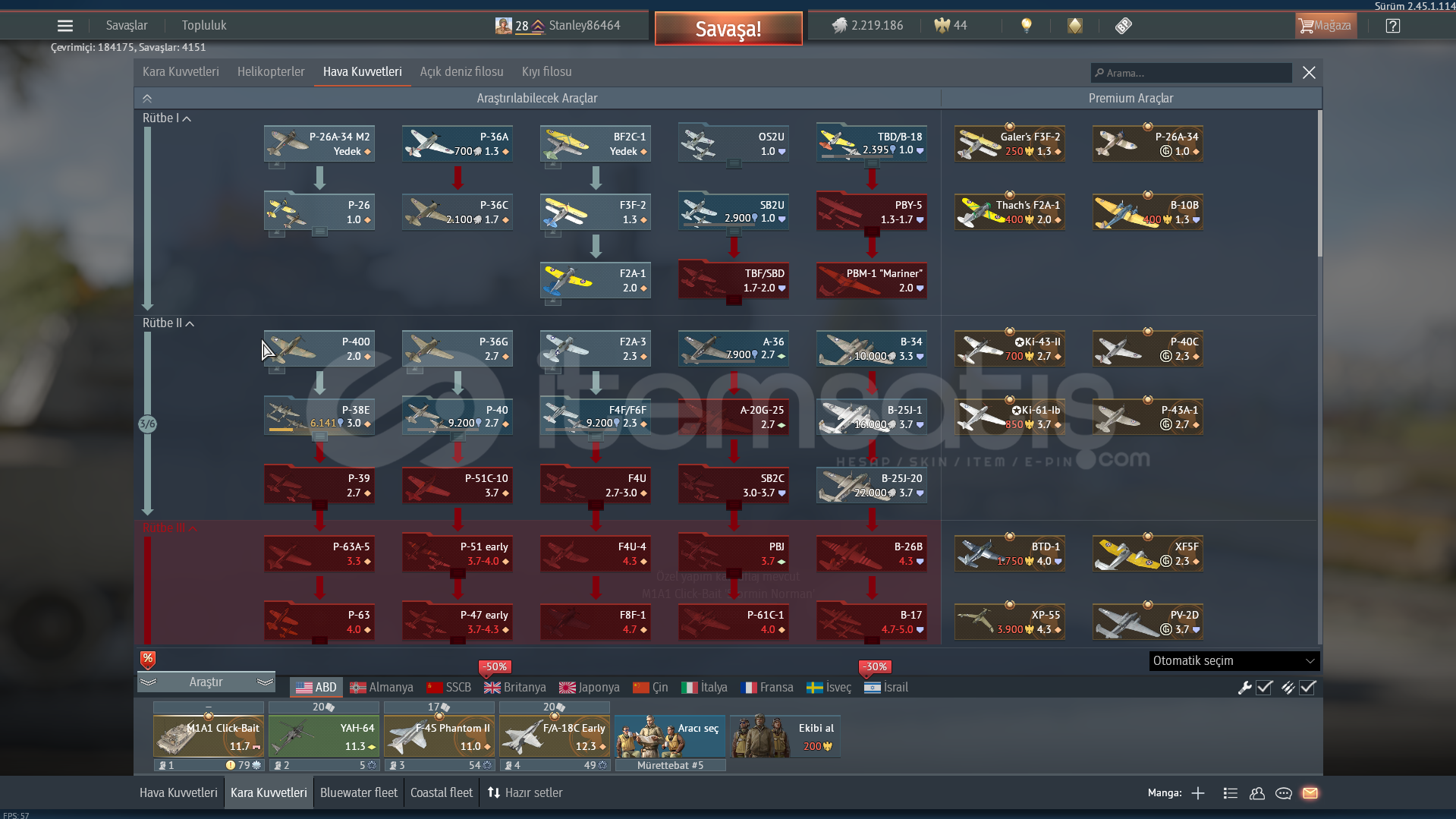This screenshot has width=1456, height=819.
Task: Click the light bulb icon in top bar
Action: tap(1027, 26)
